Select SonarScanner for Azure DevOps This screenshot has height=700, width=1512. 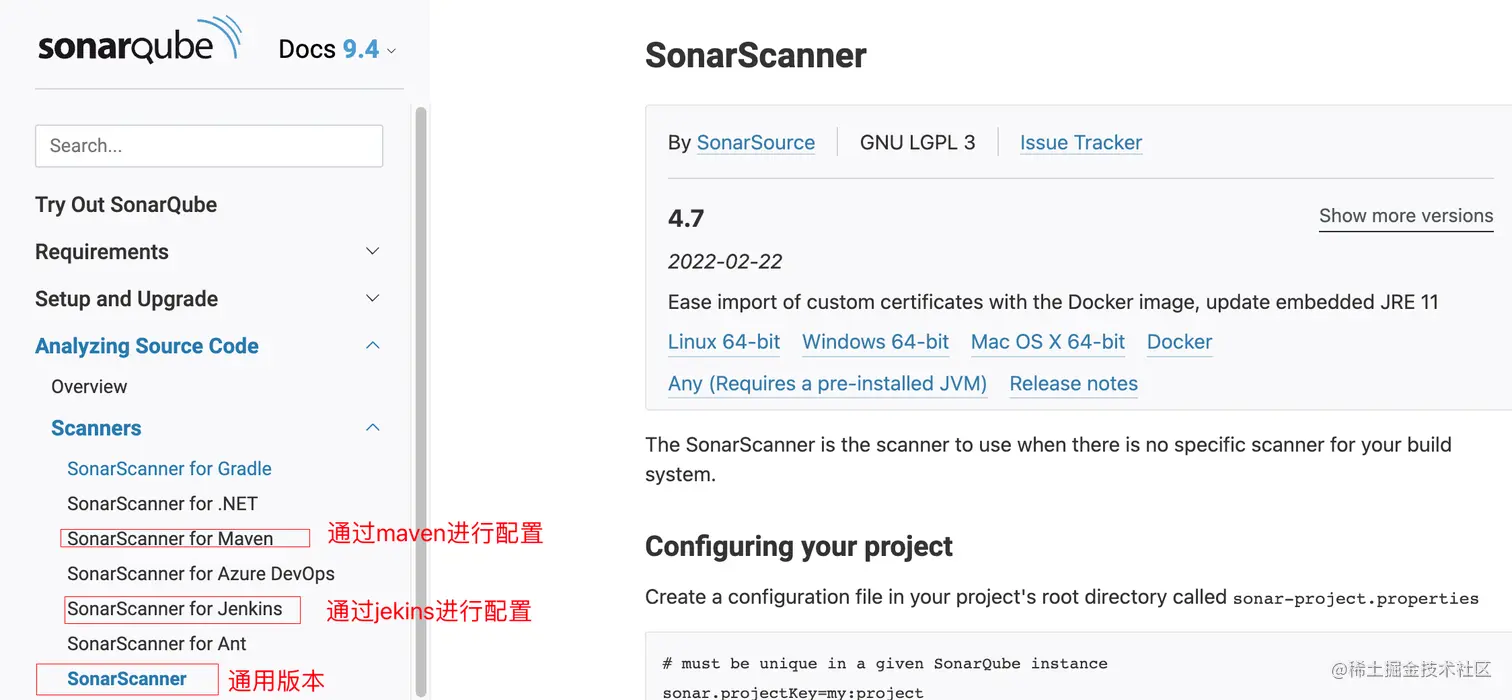[201, 574]
